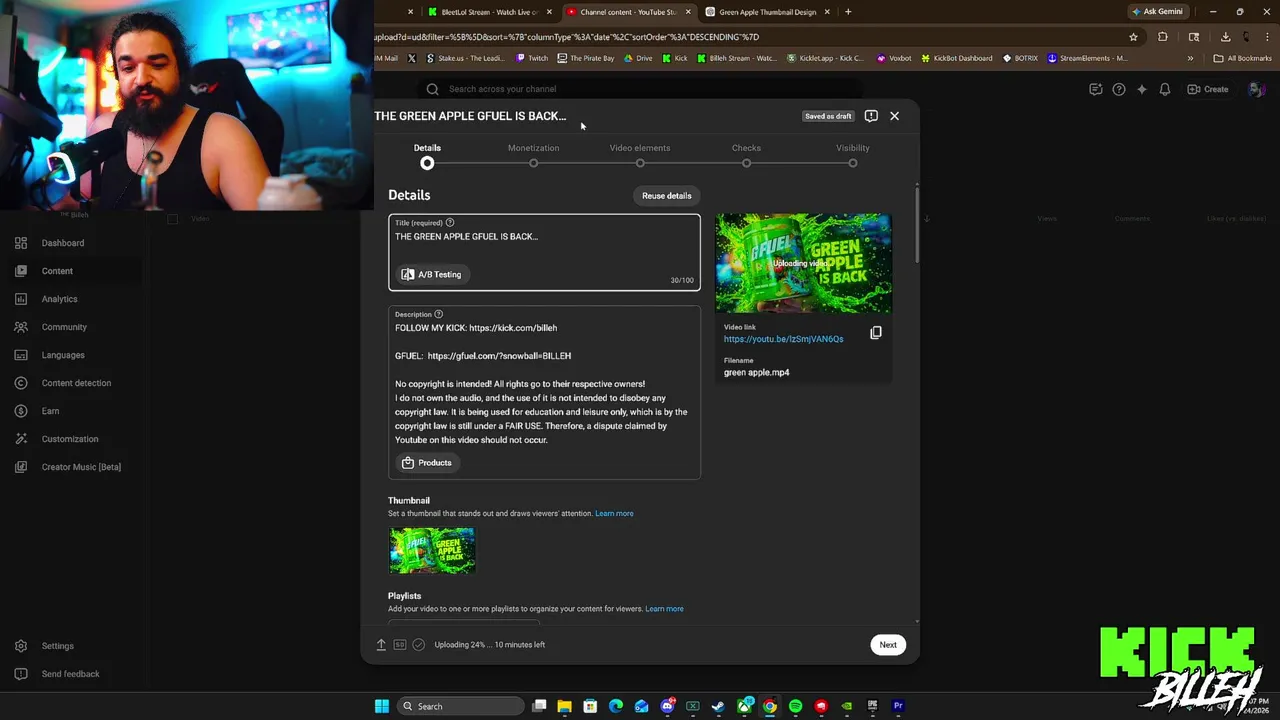Image resolution: width=1280 pixels, height=720 pixels.
Task: Close the video upload dialog
Action: (894, 116)
